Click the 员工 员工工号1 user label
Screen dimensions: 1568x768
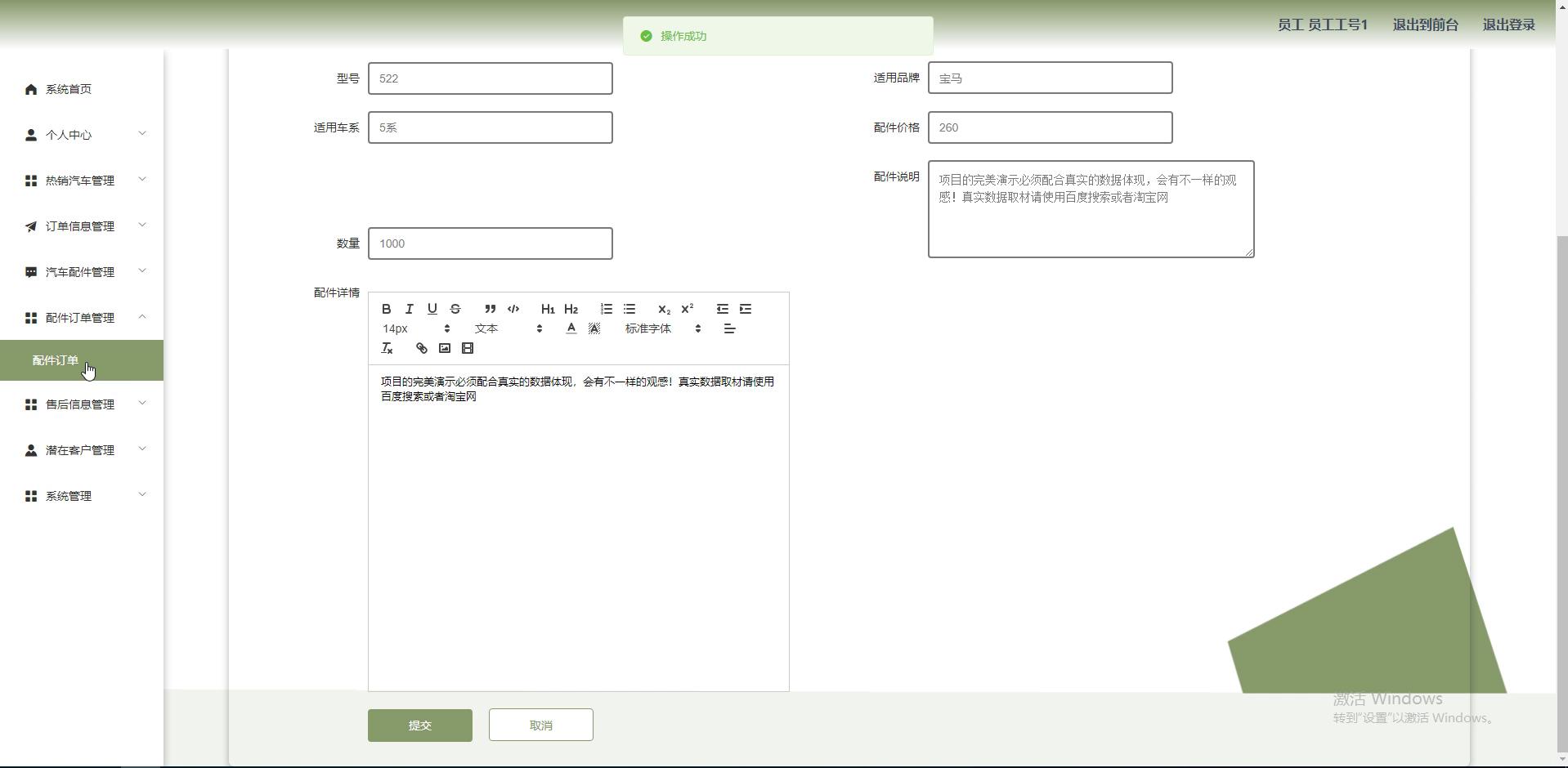tap(1323, 25)
